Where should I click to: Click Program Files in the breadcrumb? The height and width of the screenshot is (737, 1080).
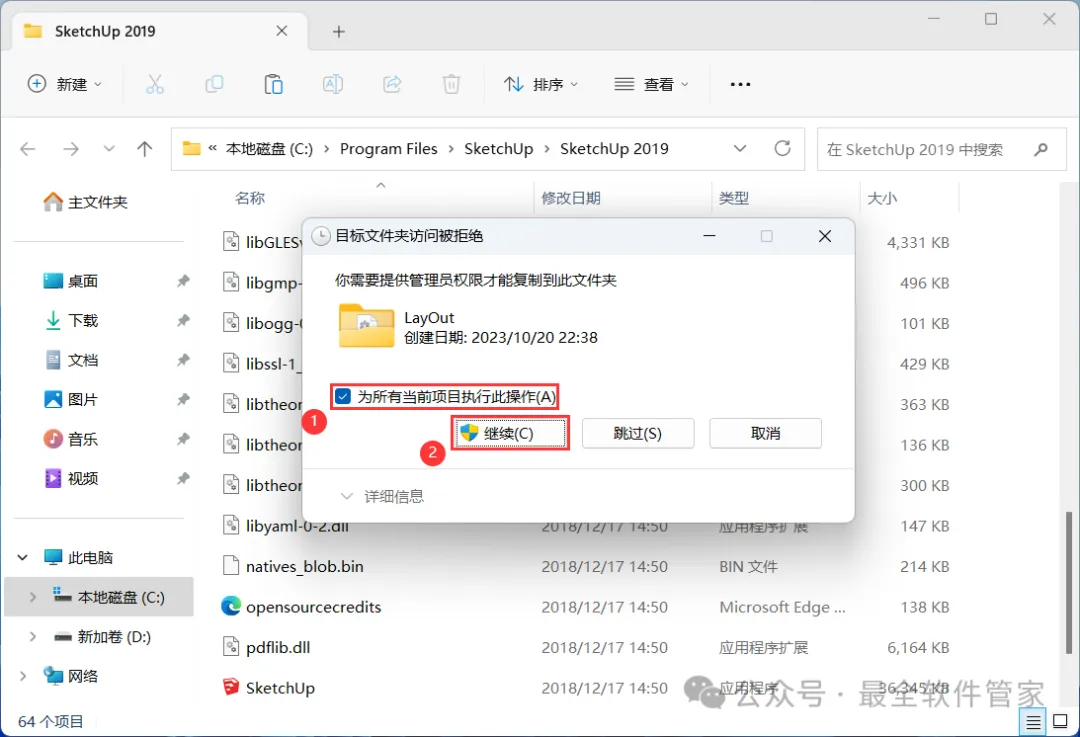[388, 149]
